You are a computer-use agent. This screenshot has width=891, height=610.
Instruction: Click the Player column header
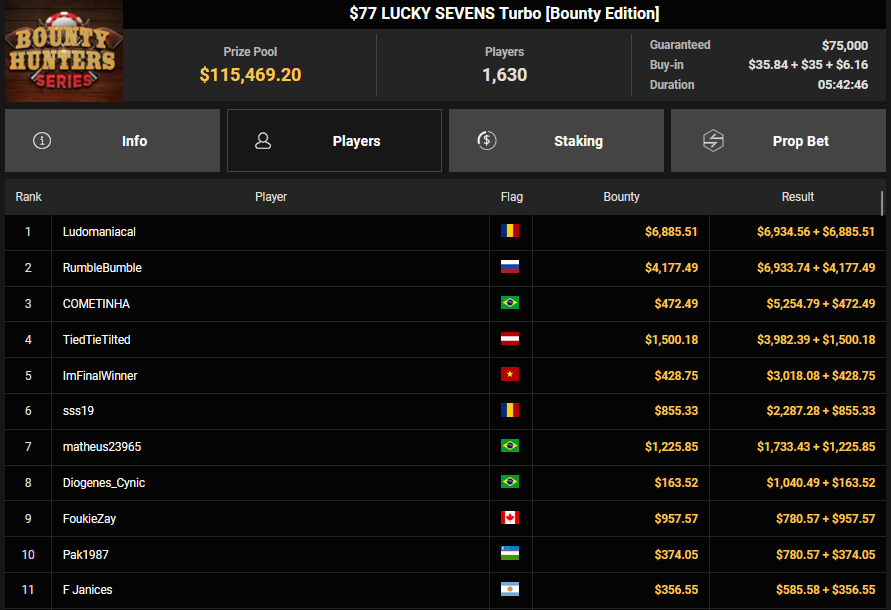pos(271,197)
